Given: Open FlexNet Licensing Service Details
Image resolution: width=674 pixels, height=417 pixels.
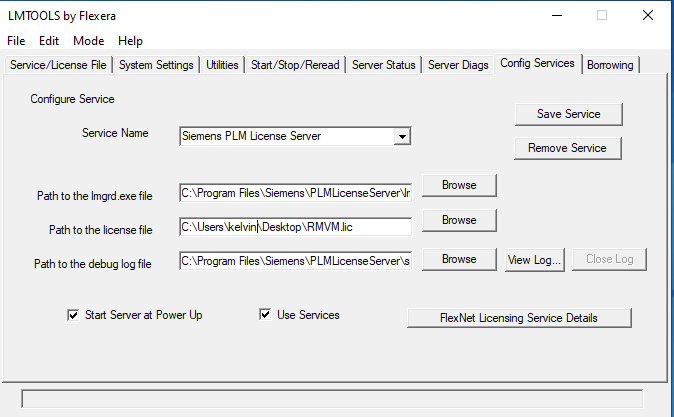Looking at the screenshot, I should coord(519,318).
